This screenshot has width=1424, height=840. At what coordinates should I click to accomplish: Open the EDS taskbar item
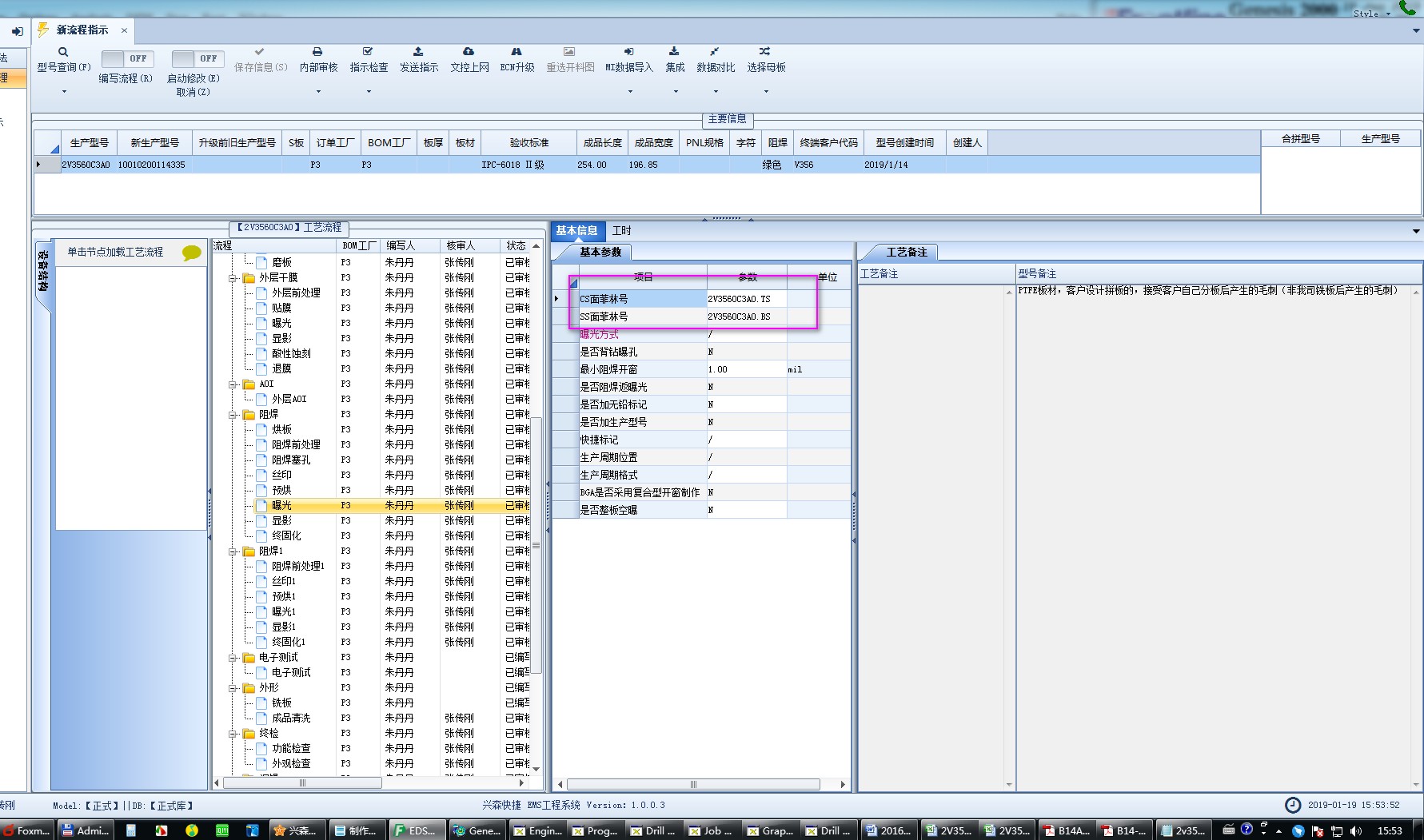tap(416, 830)
